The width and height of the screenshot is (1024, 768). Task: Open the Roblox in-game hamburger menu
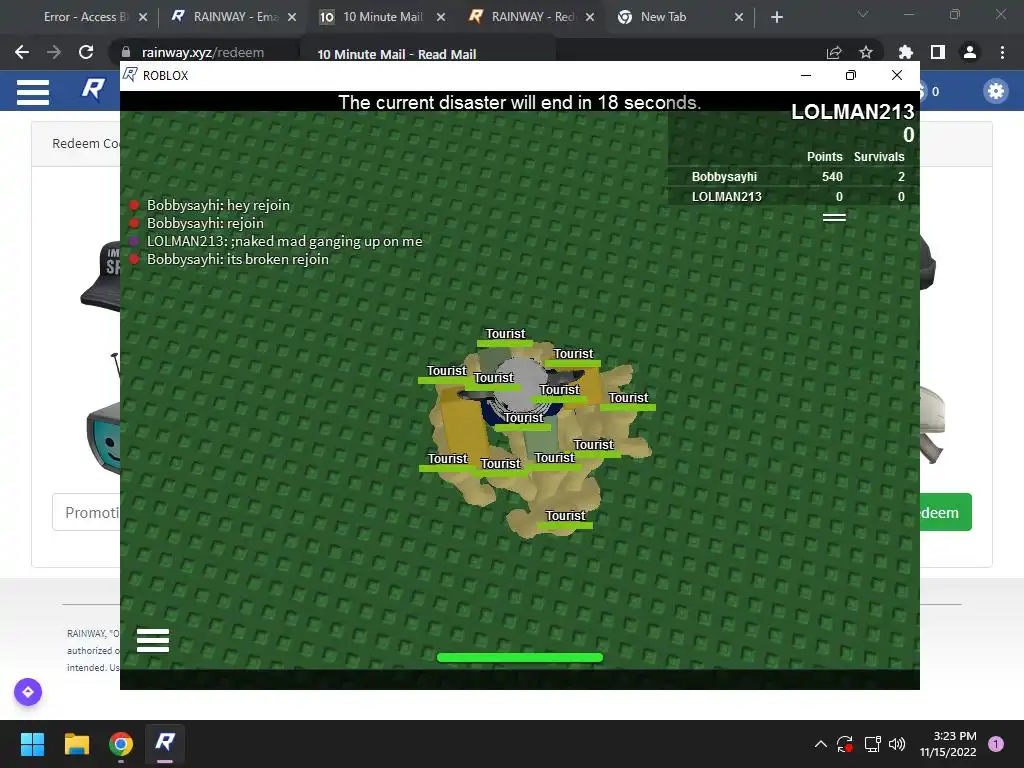(153, 640)
